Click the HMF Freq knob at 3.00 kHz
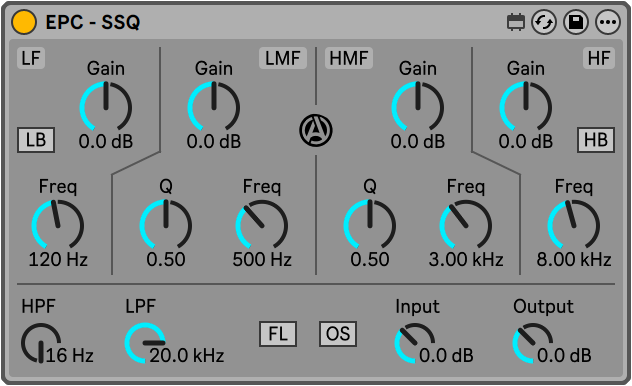Image resolution: width=632 pixels, height=386 pixels. 466,224
